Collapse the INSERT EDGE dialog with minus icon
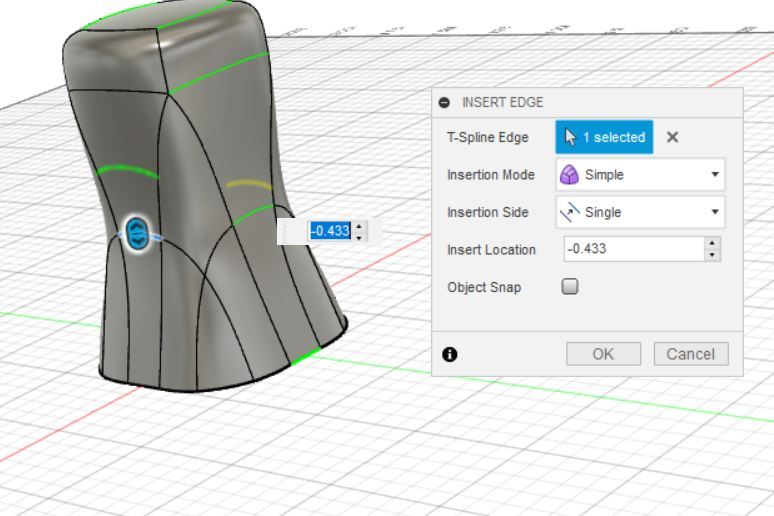The width and height of the screenshot is (774, 516). pos(444,103)
